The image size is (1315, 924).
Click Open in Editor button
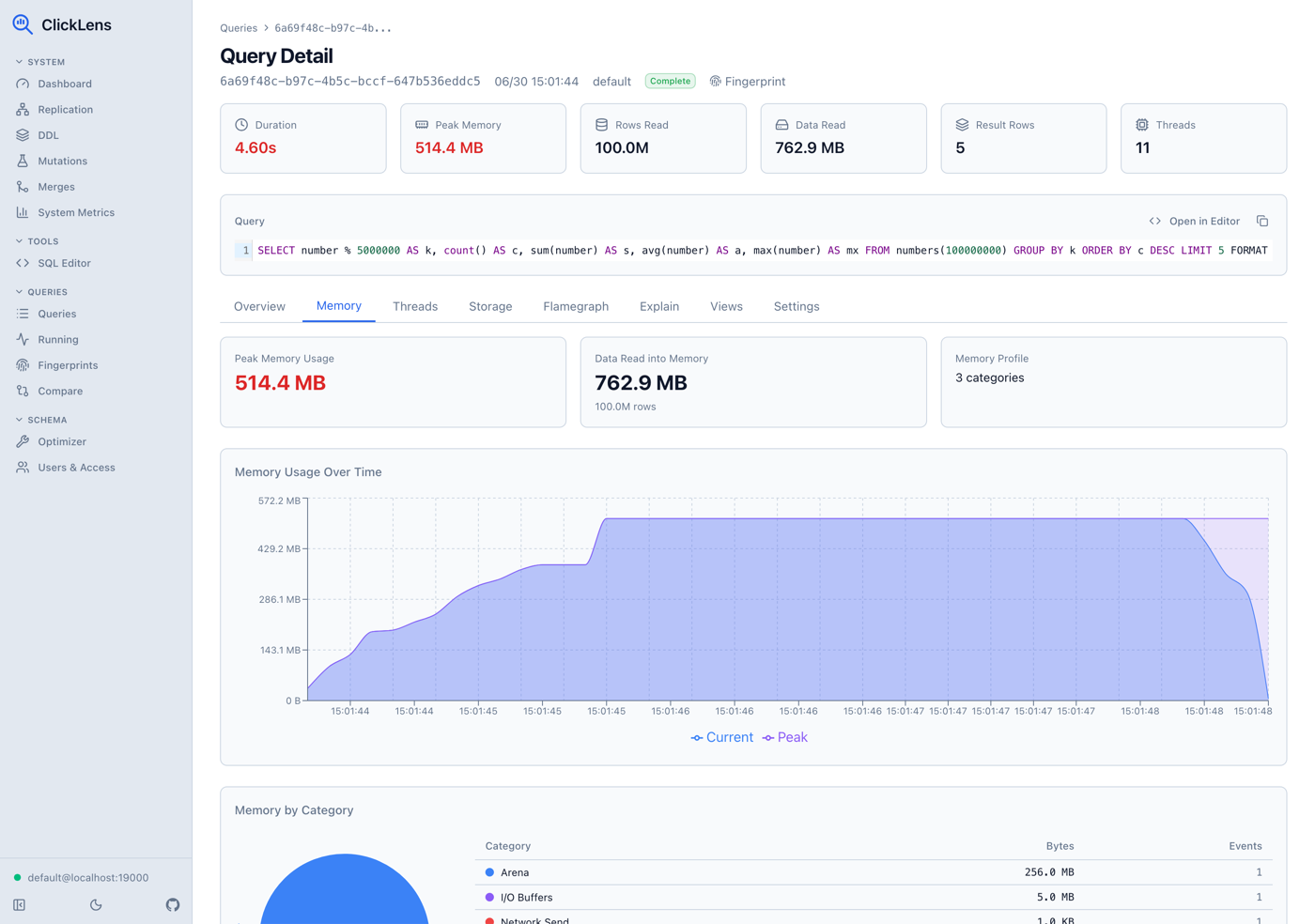(x=1195, y=222)
